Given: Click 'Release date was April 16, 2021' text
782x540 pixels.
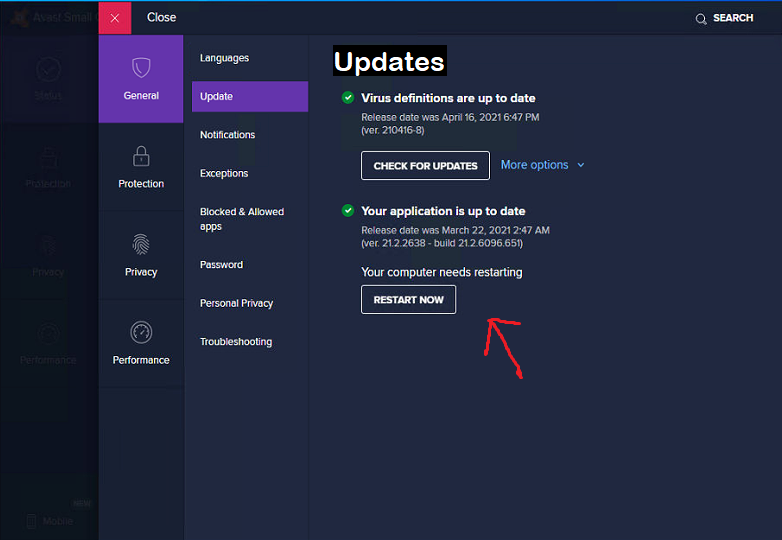Looking at the screenshot, I should [450, 117].
